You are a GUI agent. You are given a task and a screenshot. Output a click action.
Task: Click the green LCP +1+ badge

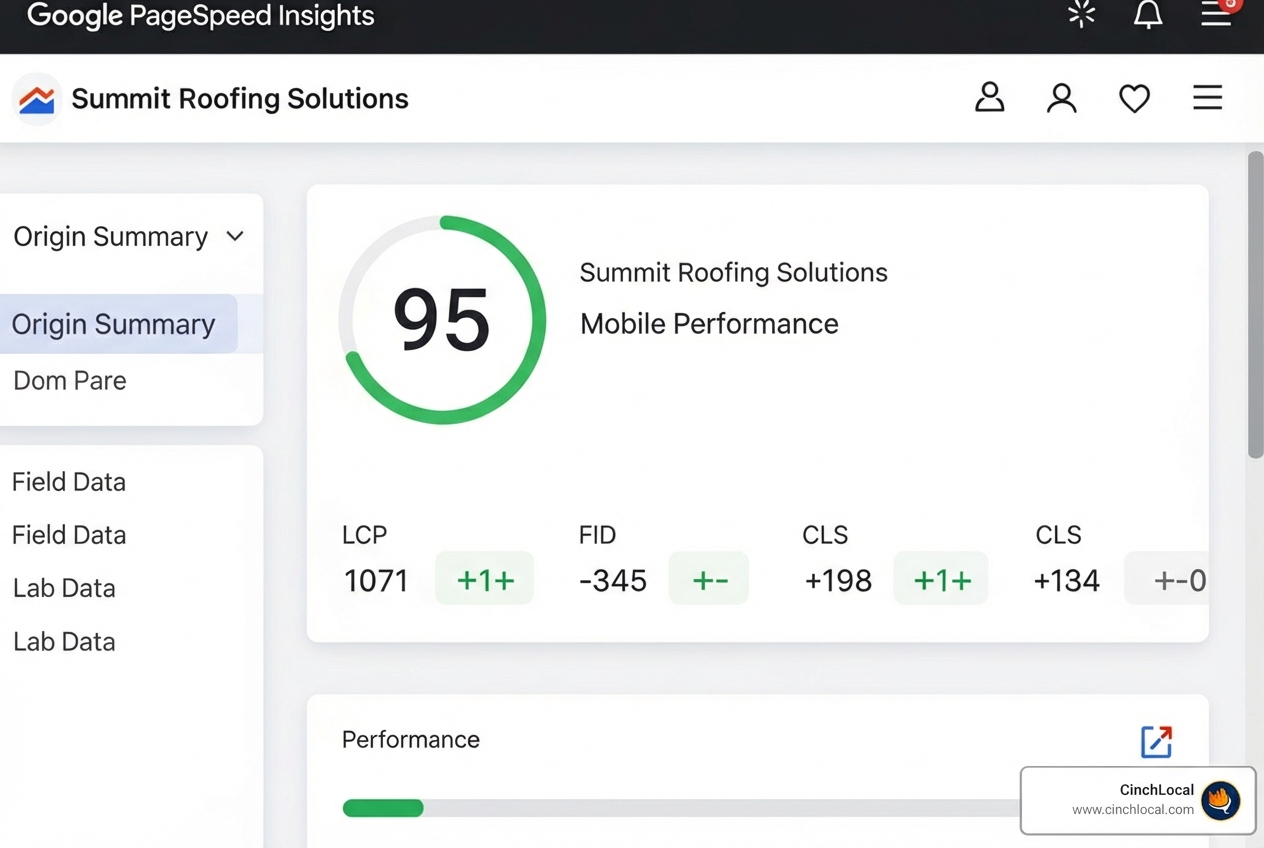click(485, 580)
